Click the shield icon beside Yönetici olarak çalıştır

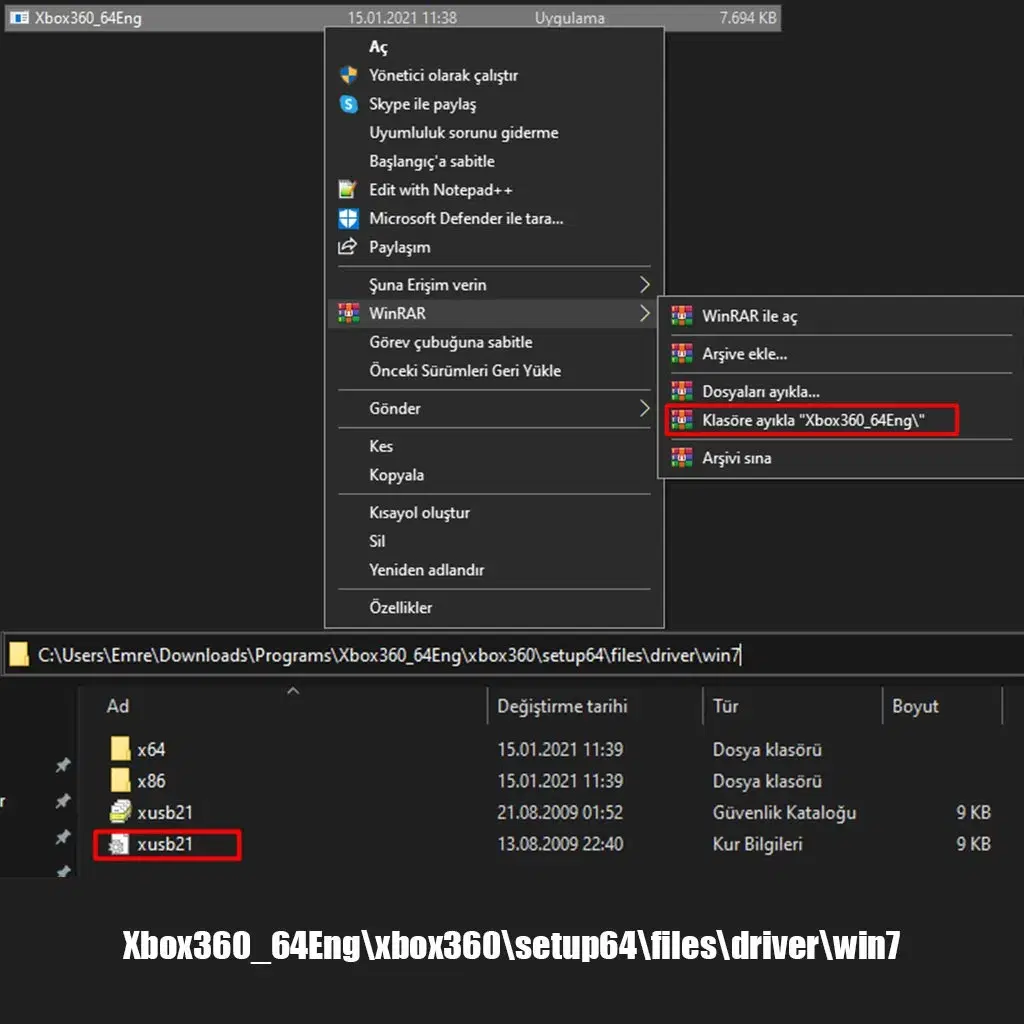click(x=348, y=75)
